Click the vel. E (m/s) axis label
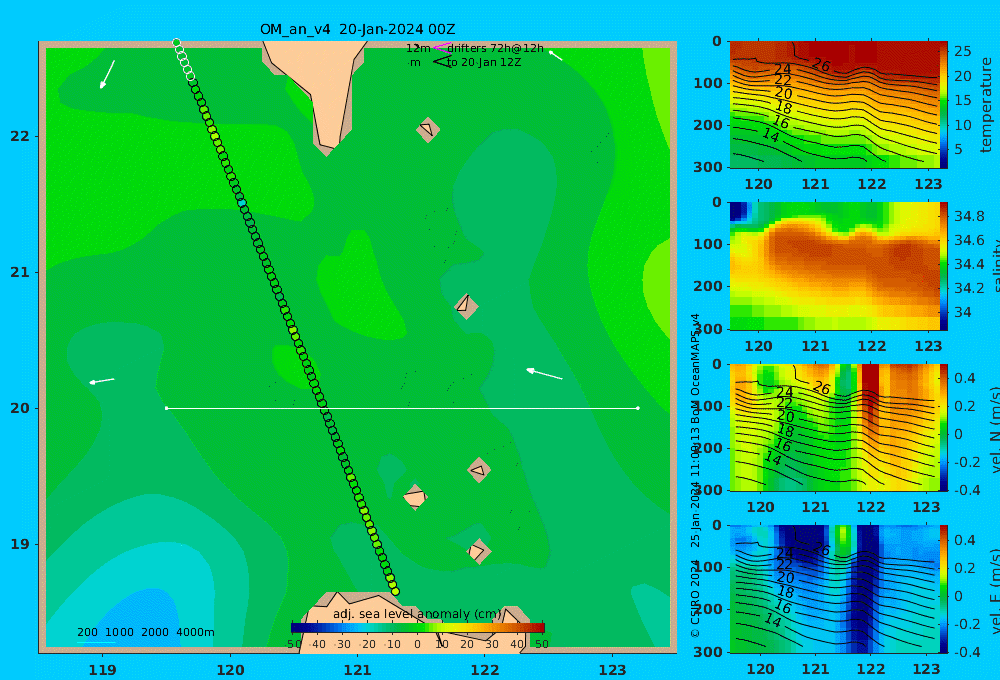The image size is (1000, 680). pos(994,590)
